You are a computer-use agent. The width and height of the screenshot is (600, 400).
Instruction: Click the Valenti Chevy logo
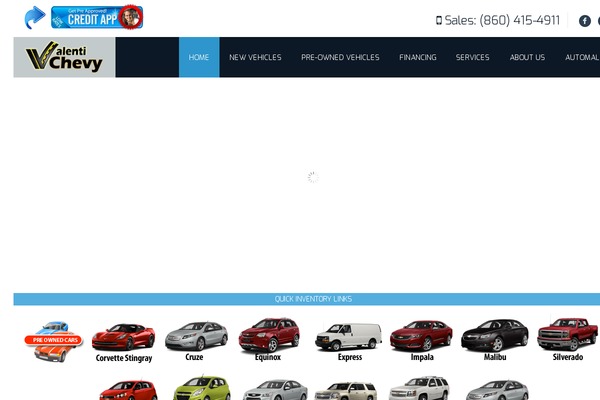pos(64,57)
